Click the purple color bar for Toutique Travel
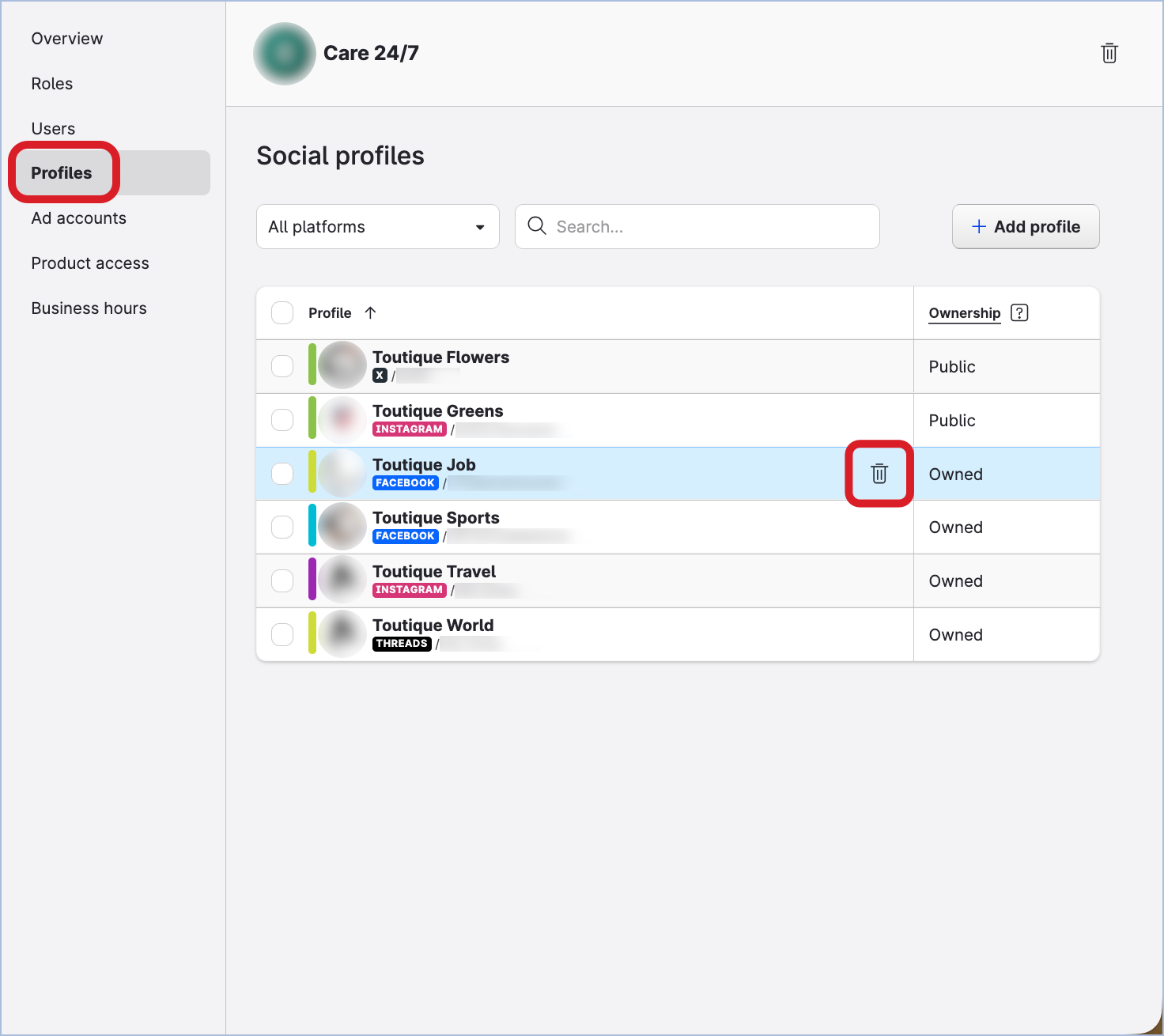This screenshot has height=1036, width=1164. pyautogui.click(x=312, y=579)
